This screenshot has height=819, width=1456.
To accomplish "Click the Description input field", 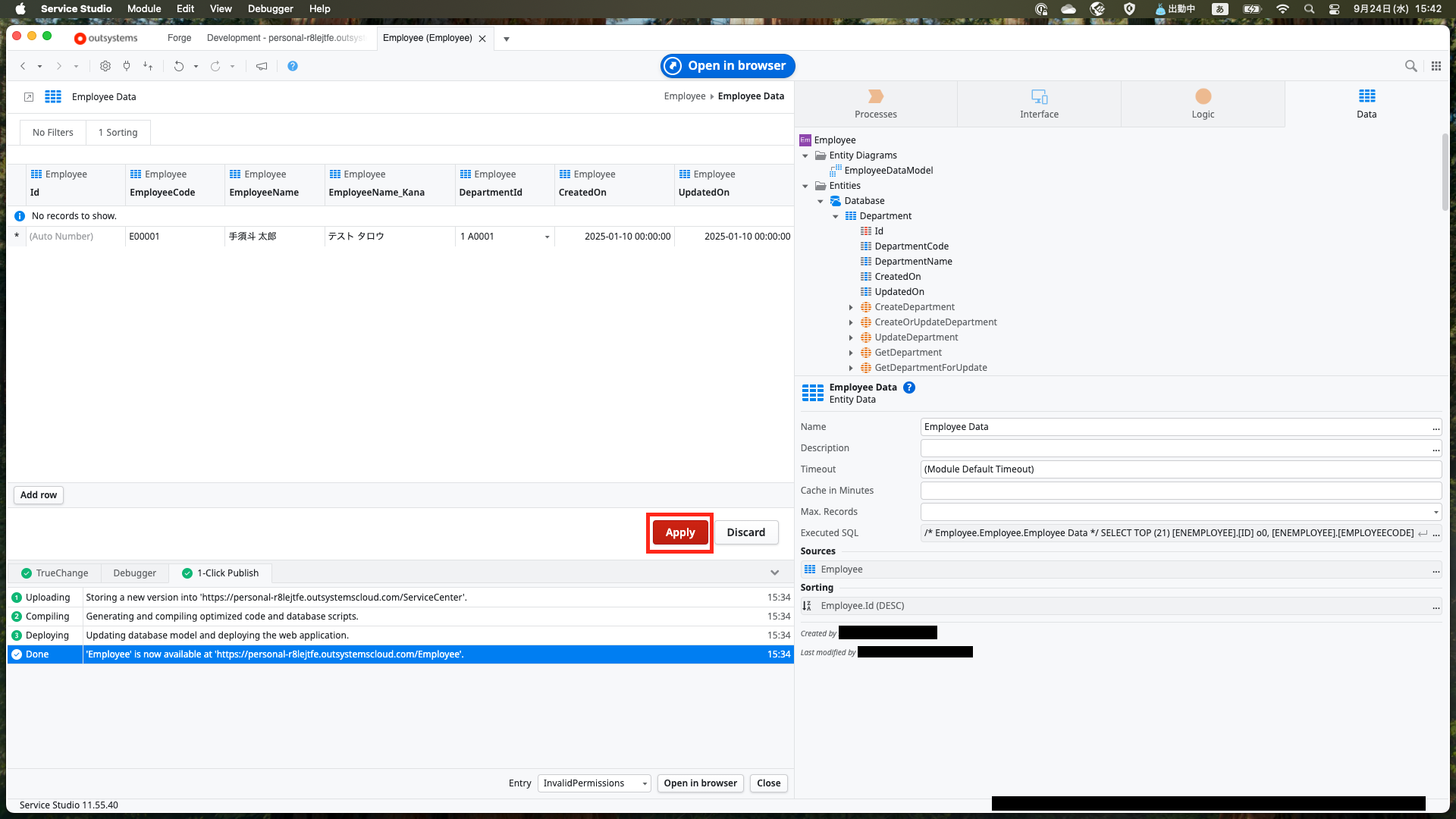I will pos(1175,448).
